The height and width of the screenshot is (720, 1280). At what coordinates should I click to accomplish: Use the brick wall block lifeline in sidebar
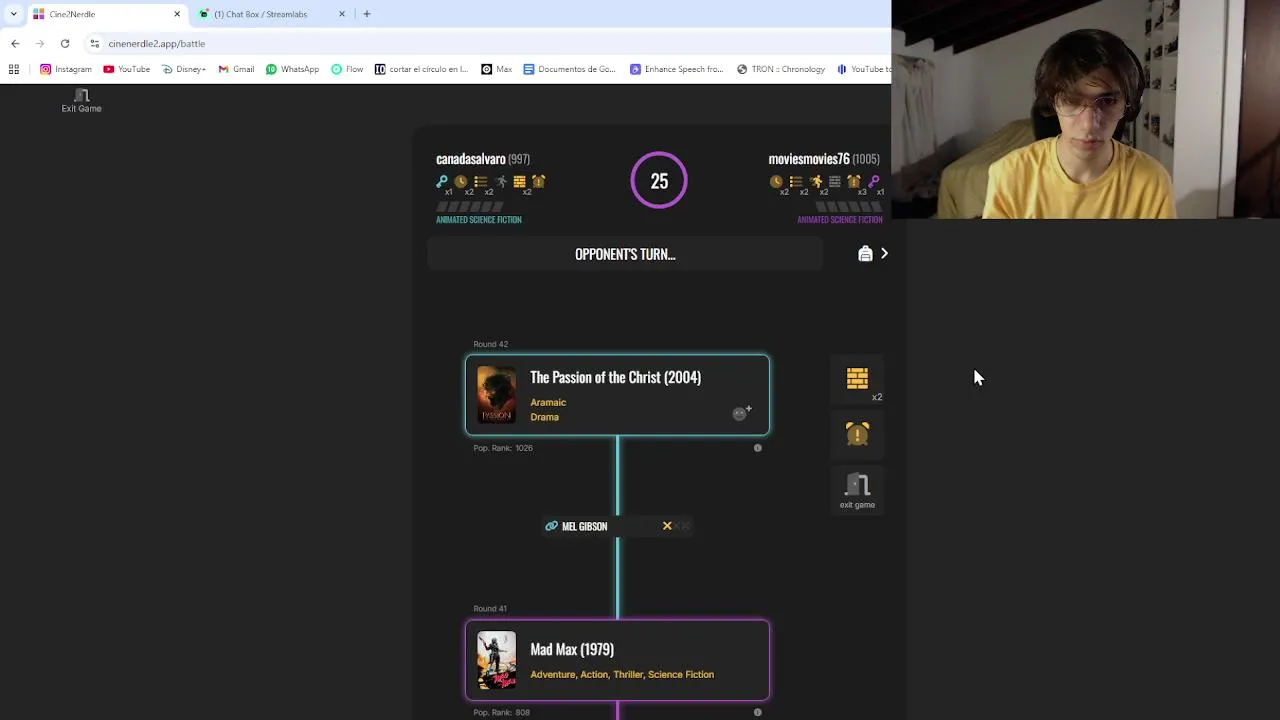click(x=857, y=378)
